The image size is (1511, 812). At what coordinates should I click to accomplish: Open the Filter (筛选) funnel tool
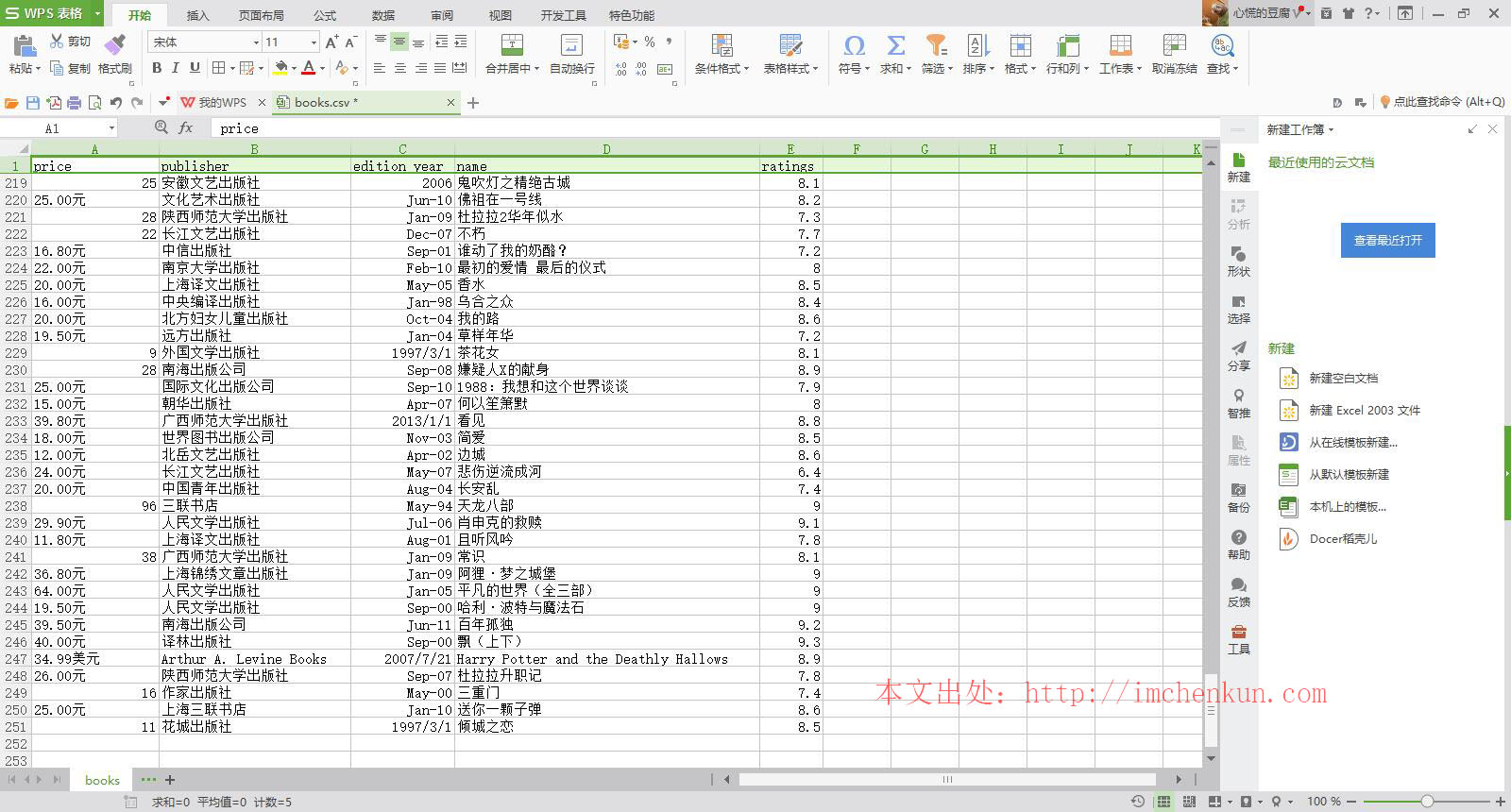pos(935,45)
